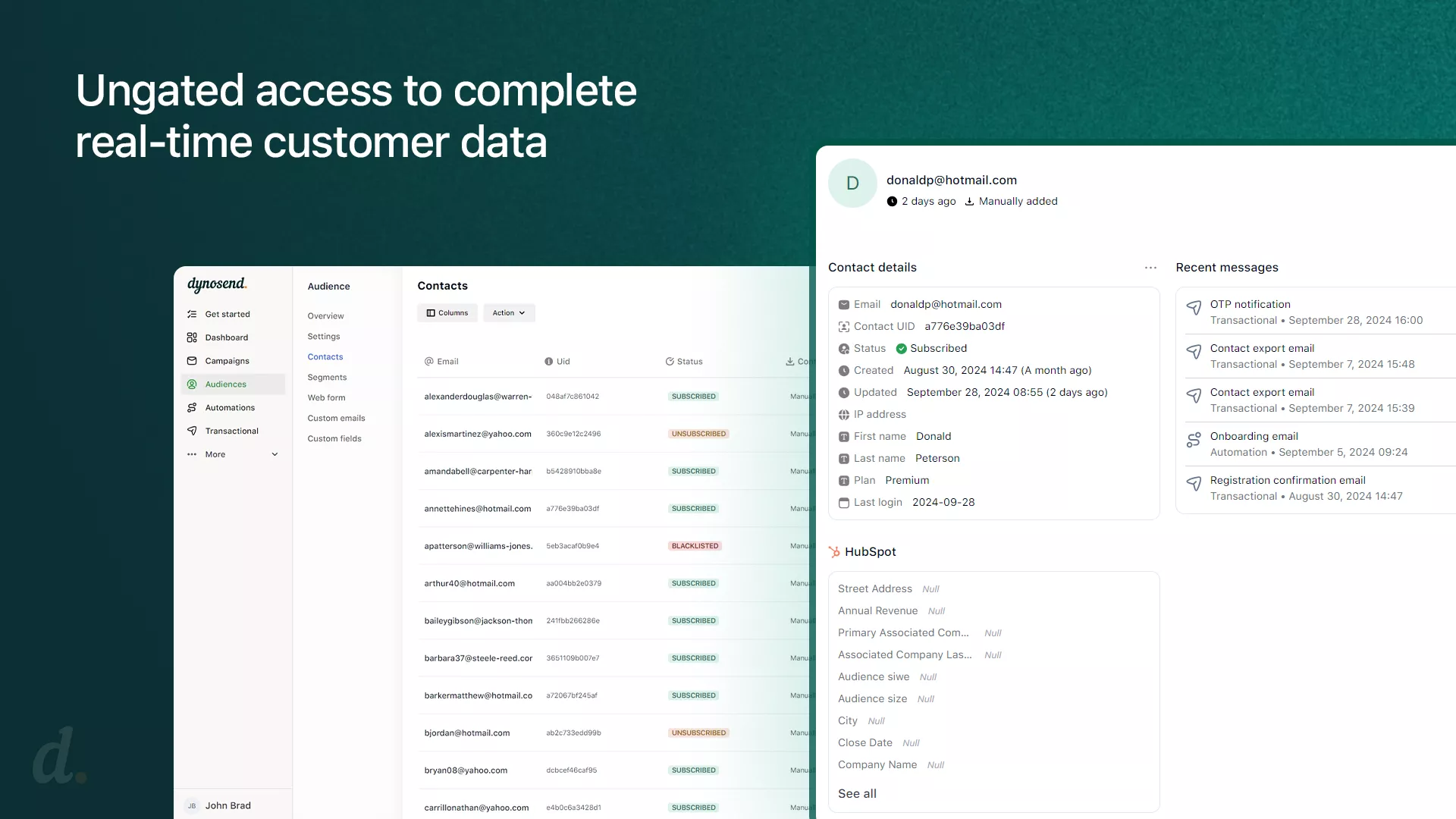Open the annettehines@hotmail.com contact row
The width and height of the screenshot is (1456, 819).
click(478, 509)
